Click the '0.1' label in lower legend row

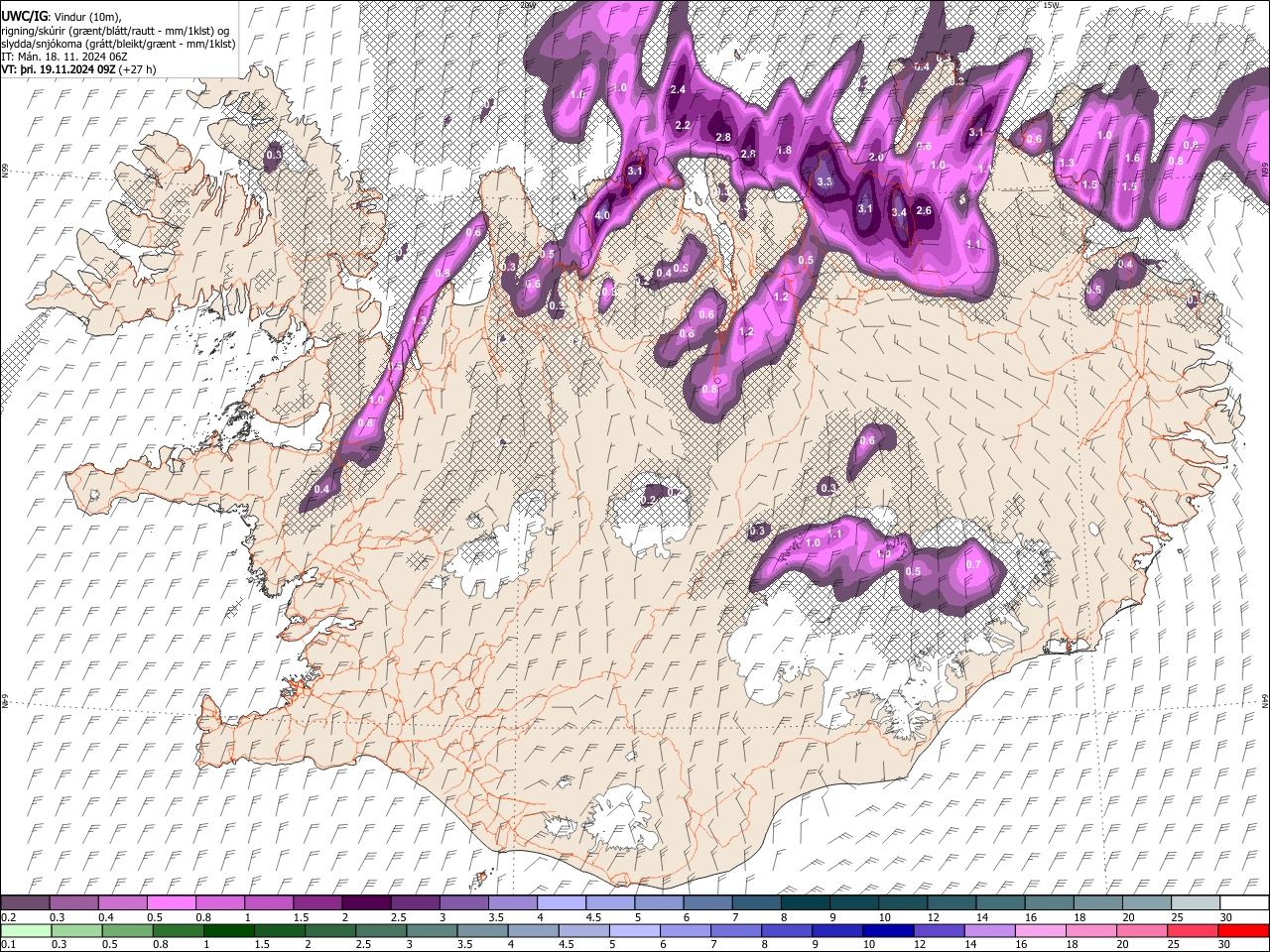[x=8, y=944]
